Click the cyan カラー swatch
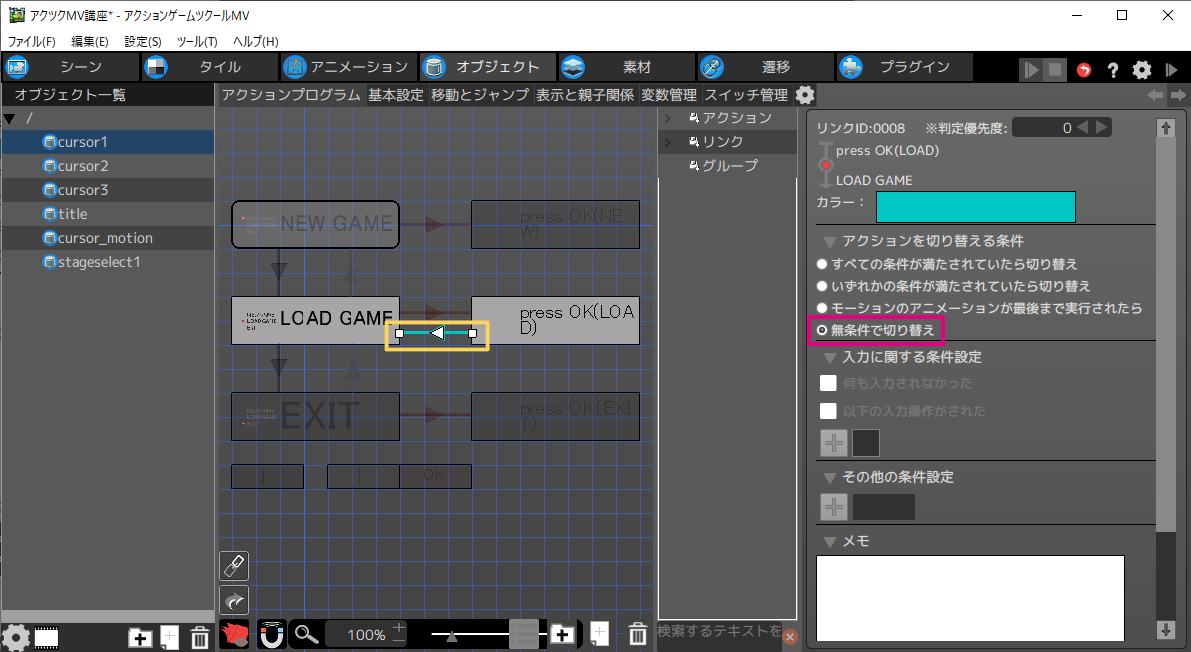This screenshot has height=652, width=1191. (975, 207)
